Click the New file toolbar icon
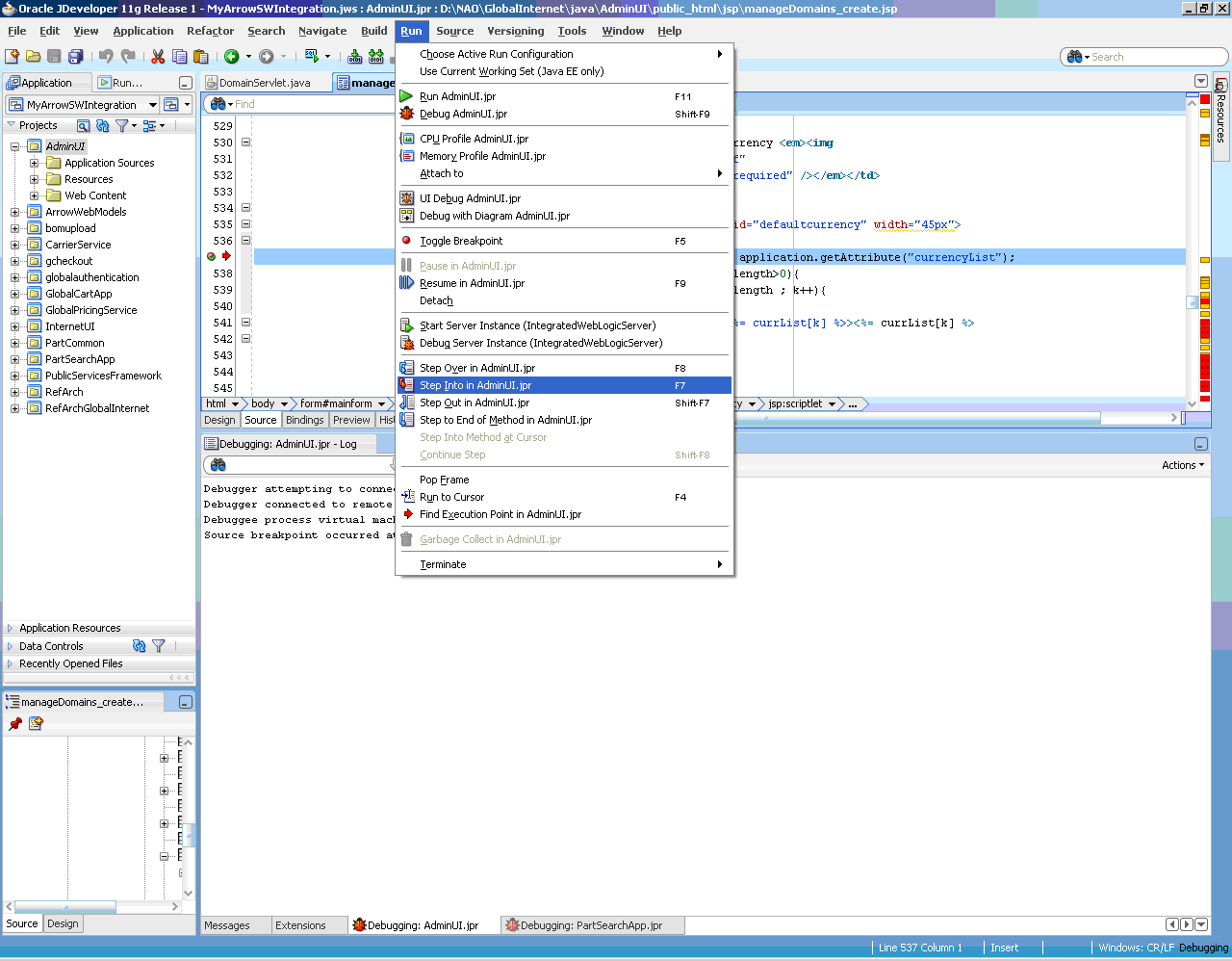This screenshot has height=961, width=1232. (x=13, y=57)
